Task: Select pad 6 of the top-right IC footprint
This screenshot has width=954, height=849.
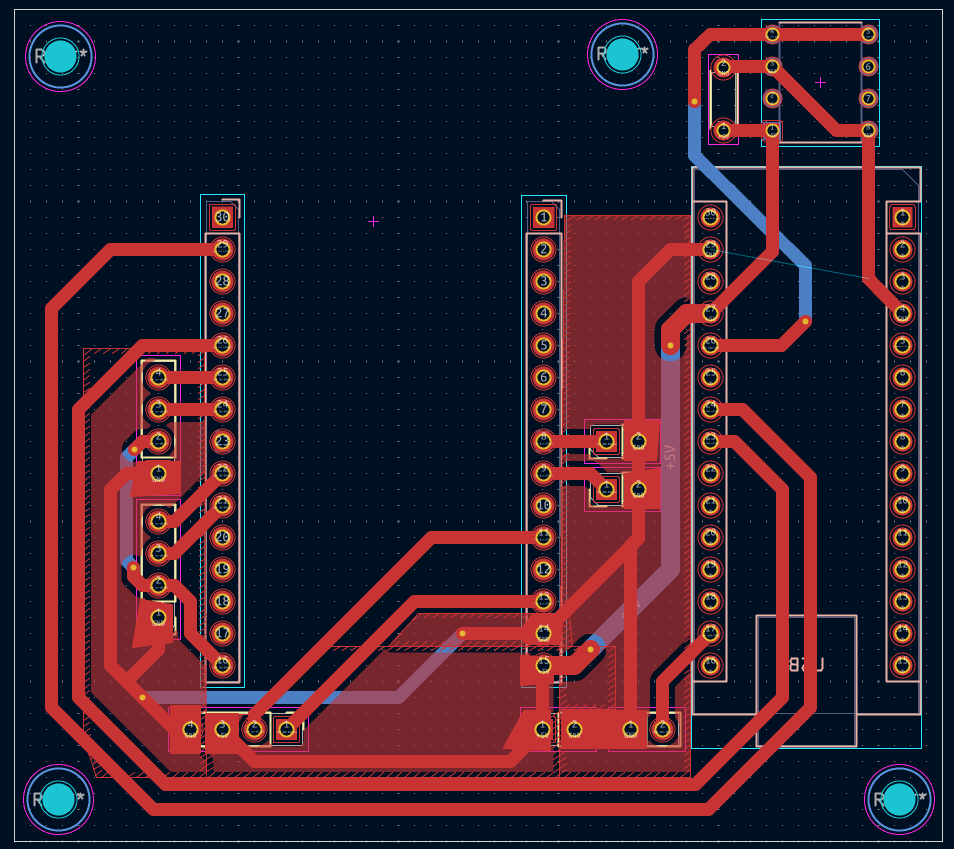Action: pos(868,66)
